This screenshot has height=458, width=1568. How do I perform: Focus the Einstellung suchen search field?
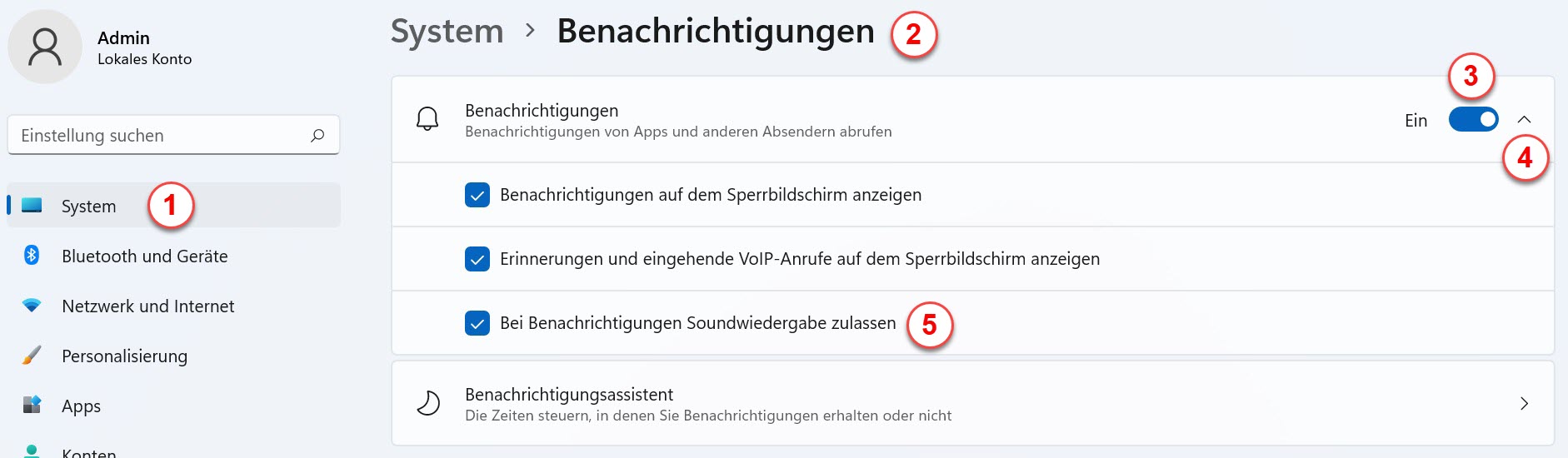point(173,135)
